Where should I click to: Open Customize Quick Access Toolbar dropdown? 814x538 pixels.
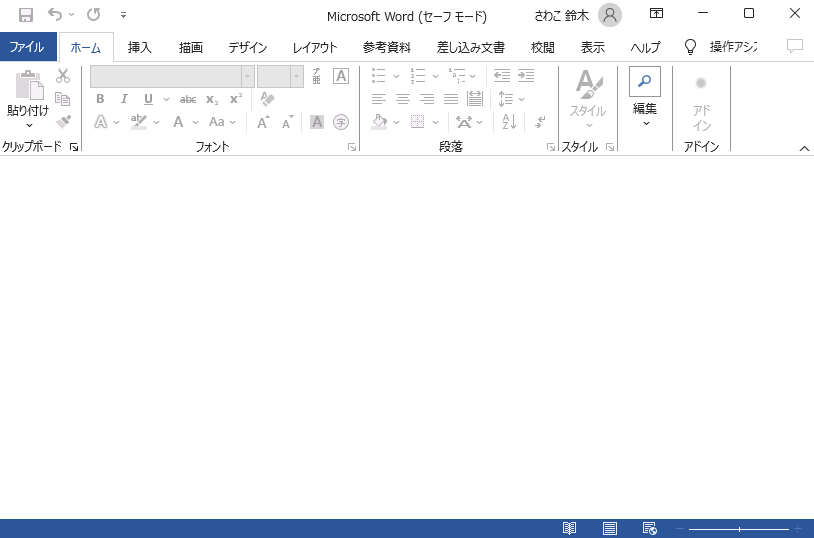point(123,15)
